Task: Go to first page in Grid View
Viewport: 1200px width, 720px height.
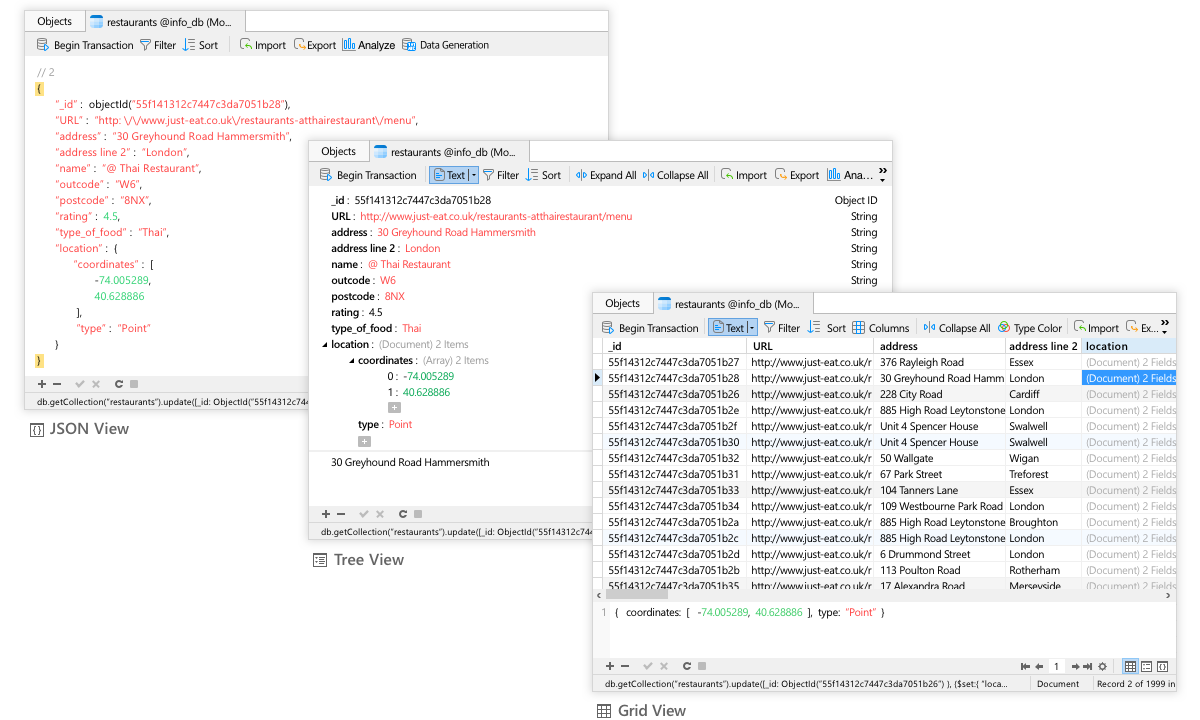Action: click(x=1025, y=666)
